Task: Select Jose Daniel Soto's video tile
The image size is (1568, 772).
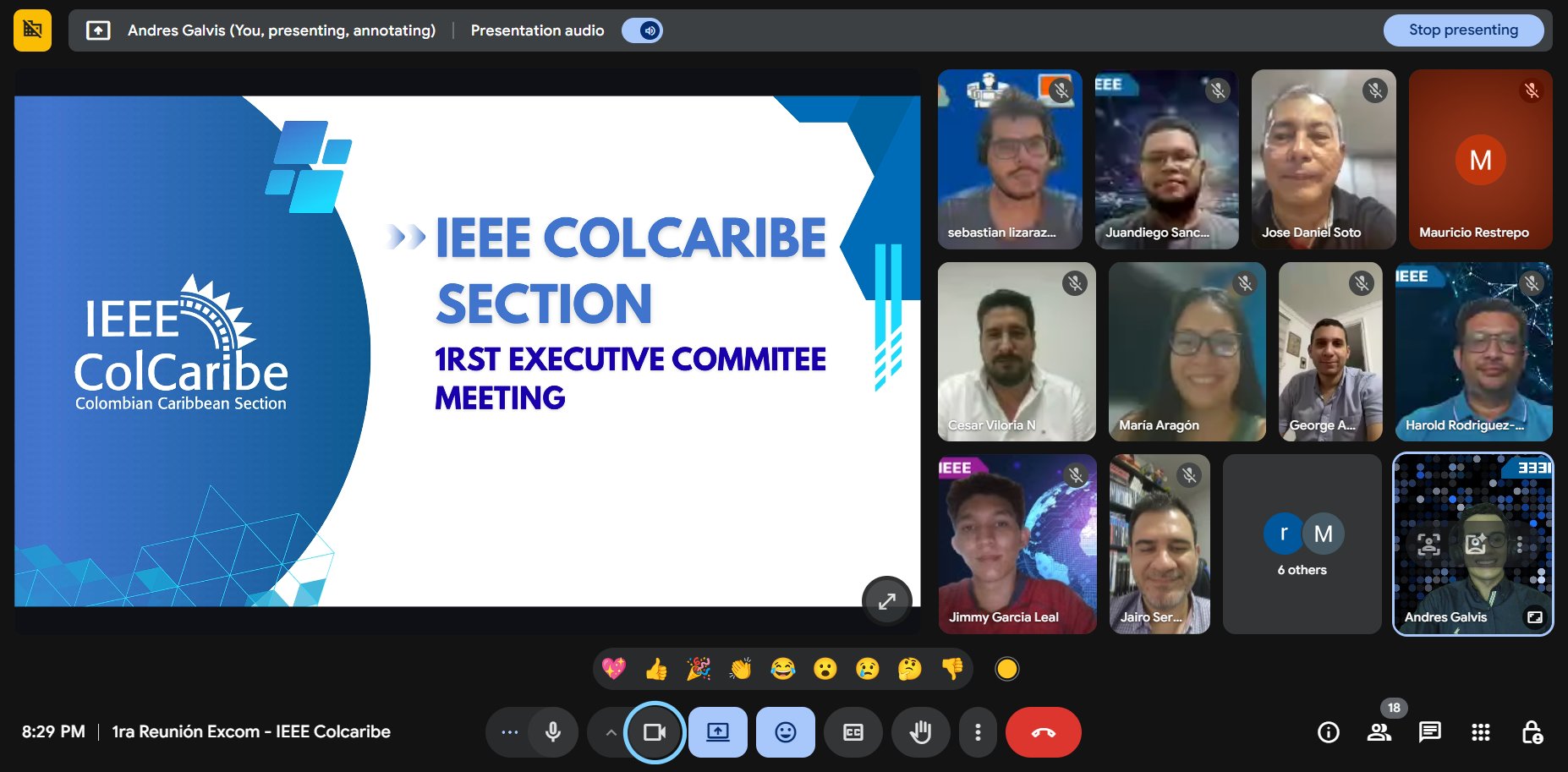Action: (x=1324, y=159)
